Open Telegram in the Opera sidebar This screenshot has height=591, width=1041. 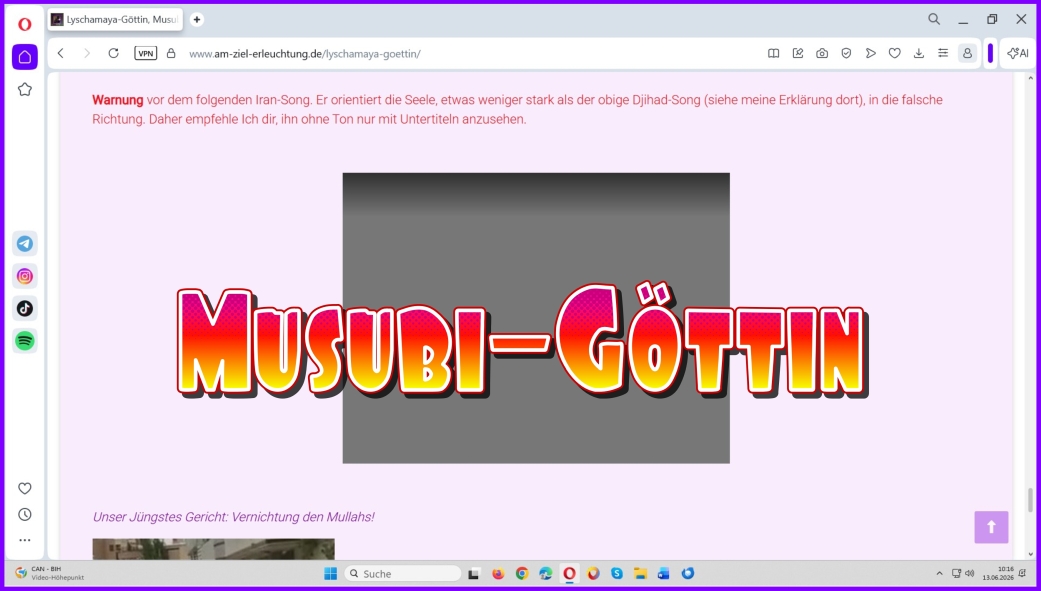click(x=25, y=244)
